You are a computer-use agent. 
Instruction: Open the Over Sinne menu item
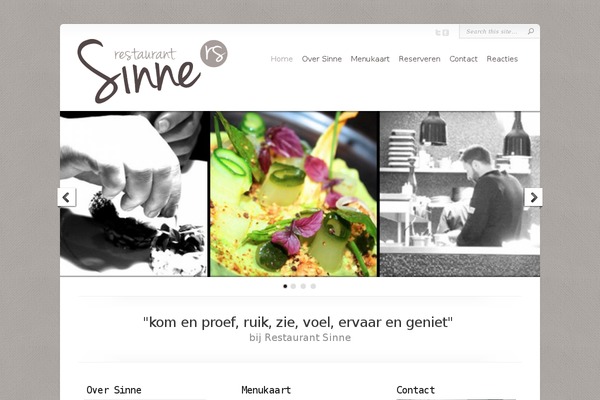pos(322,59)
